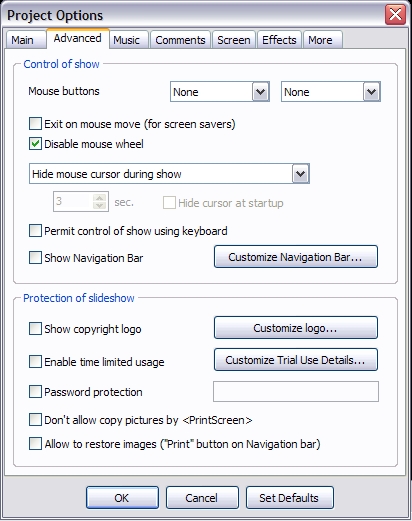Turn on Password protection checkbox
Image resolution: width=412 pixels, height=521 pixels.
click(x=35, y=392)
